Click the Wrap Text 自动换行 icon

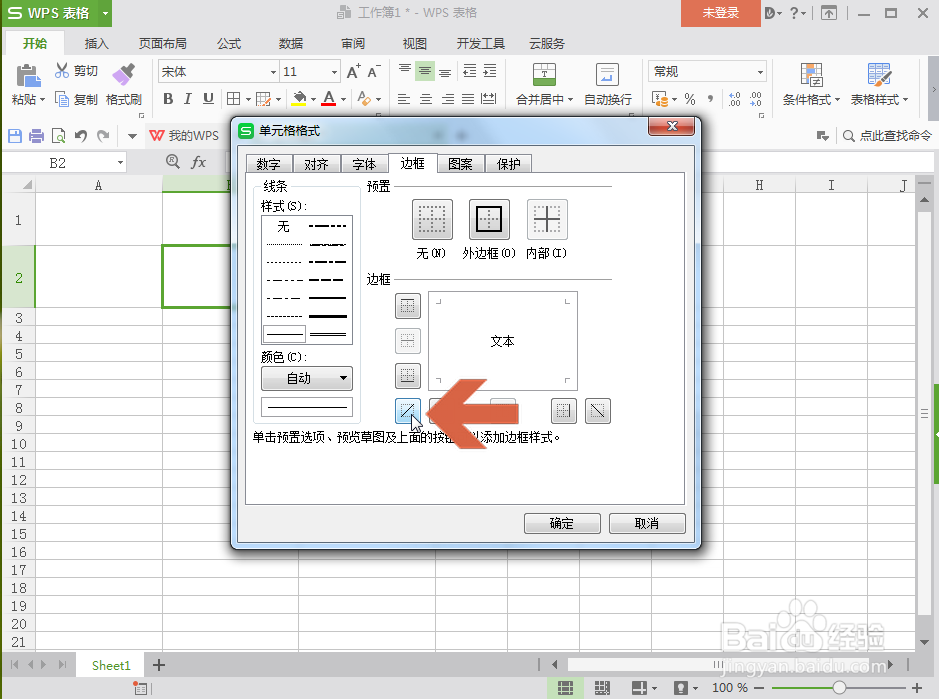tap(607, 75)
